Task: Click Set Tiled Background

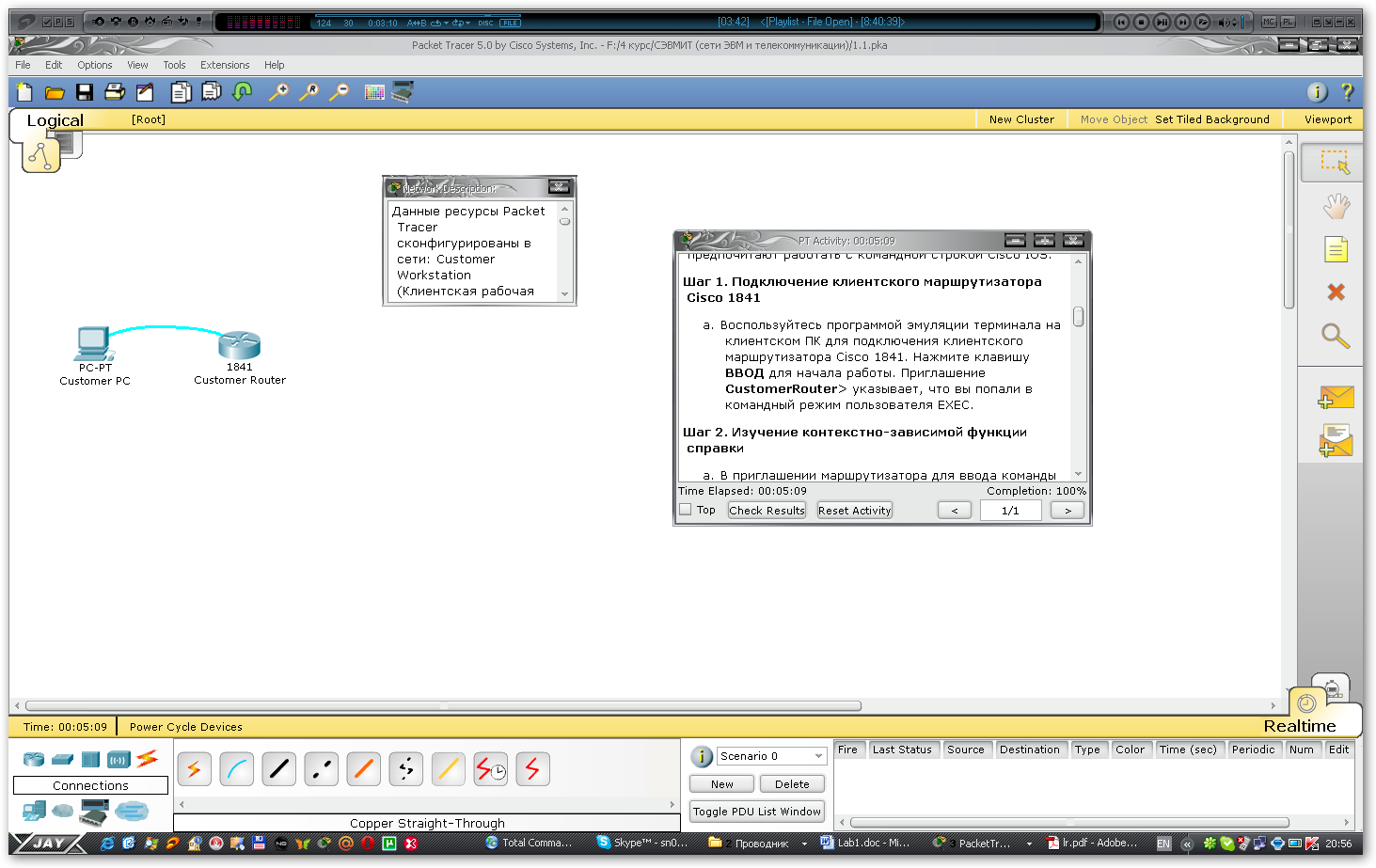Action: tap(1212, 119)
